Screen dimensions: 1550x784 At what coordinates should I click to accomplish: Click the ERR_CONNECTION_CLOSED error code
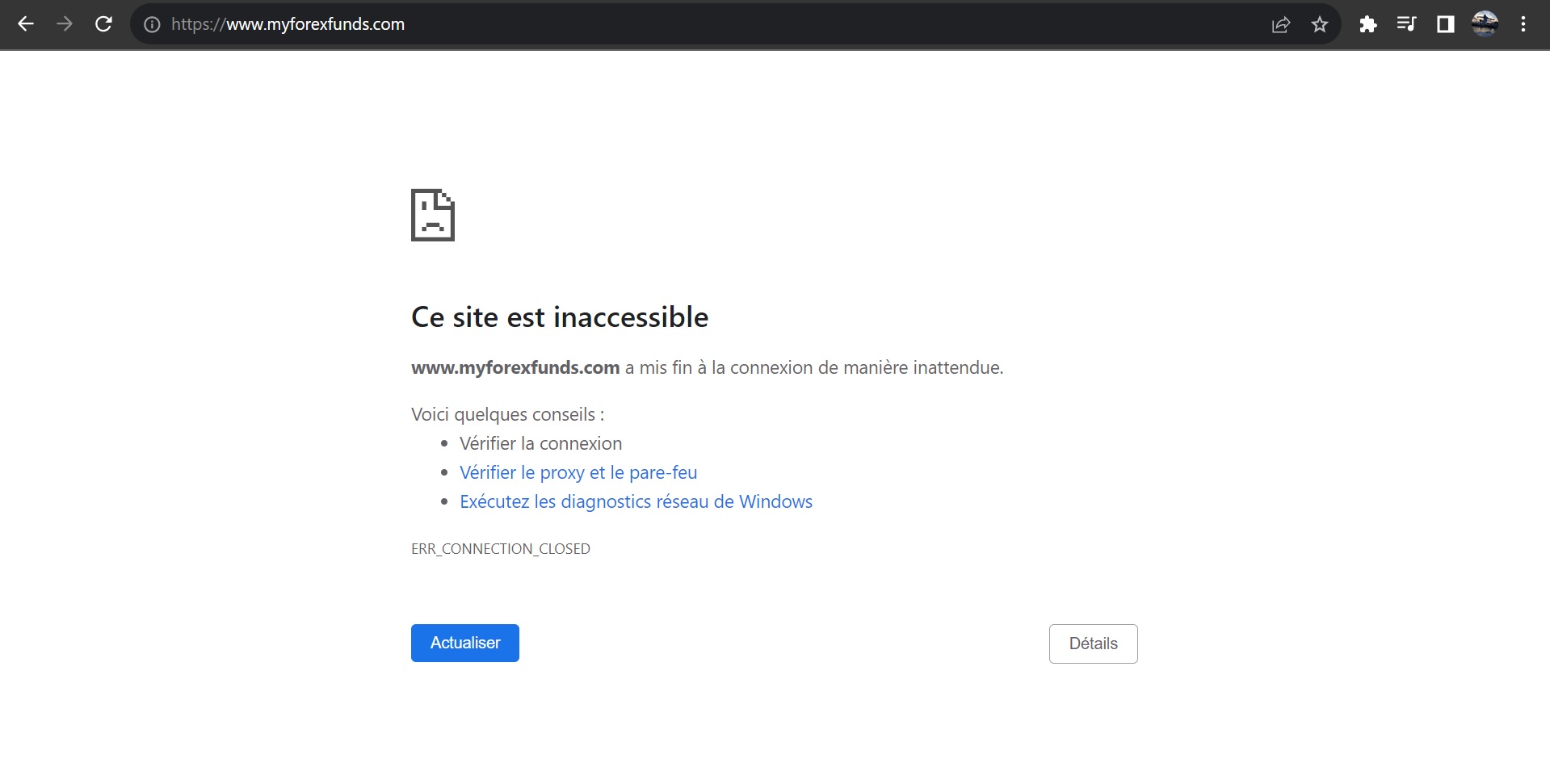[x=501, y=549]
